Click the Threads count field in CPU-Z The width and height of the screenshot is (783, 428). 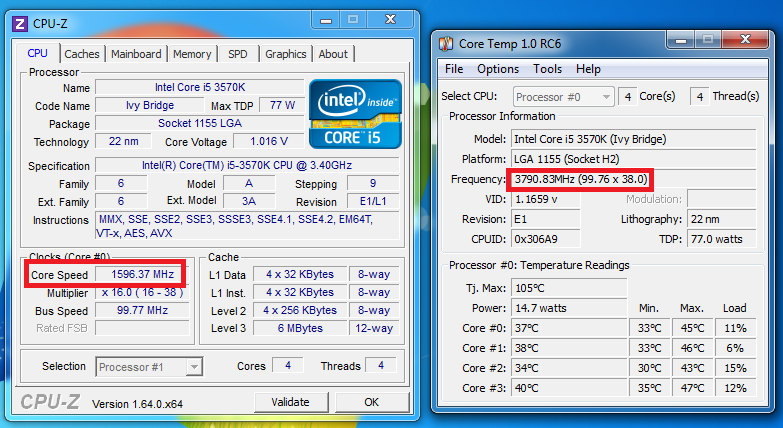click(x=381, y=366)
